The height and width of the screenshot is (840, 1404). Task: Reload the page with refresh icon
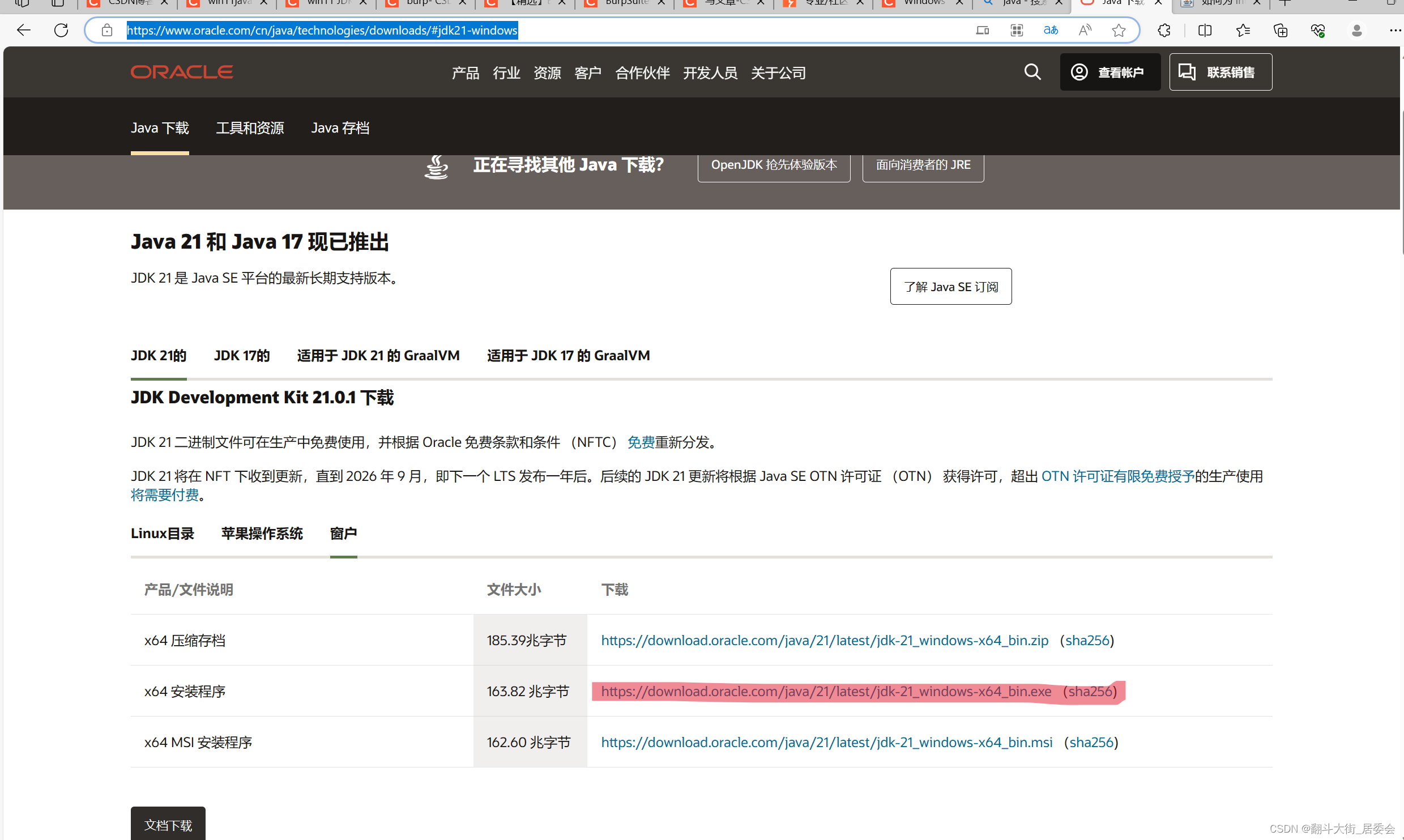(61, 30)
